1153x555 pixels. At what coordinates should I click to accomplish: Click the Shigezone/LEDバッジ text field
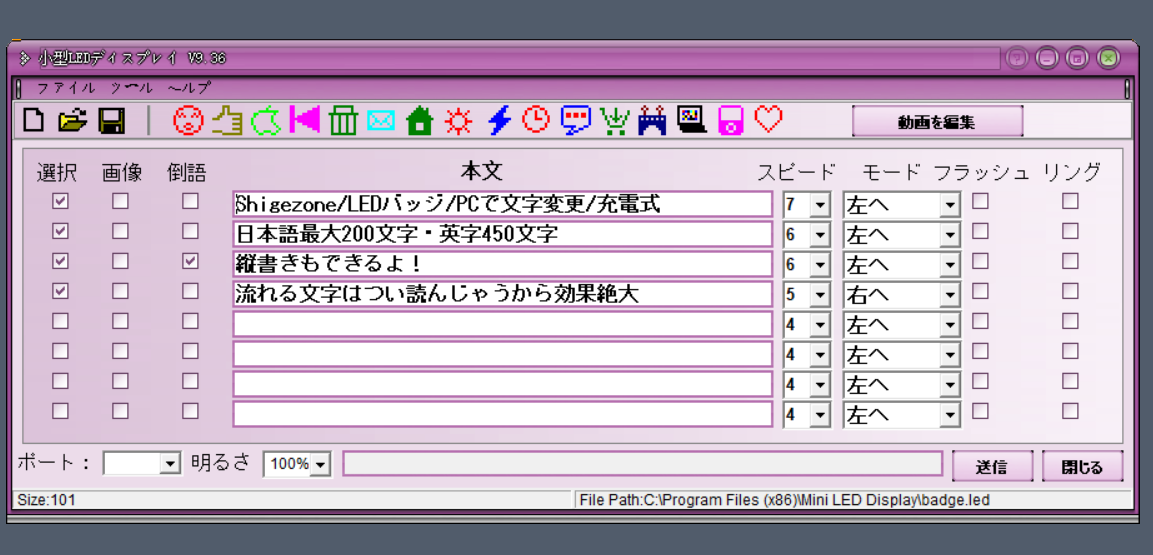pos(502,204)
